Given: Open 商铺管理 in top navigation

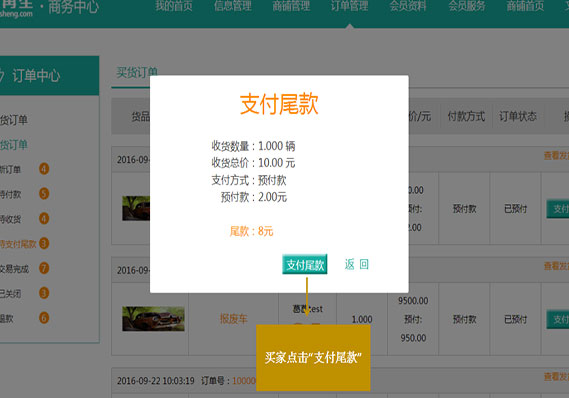Looking at the screenshot, I should pos(291,6).
